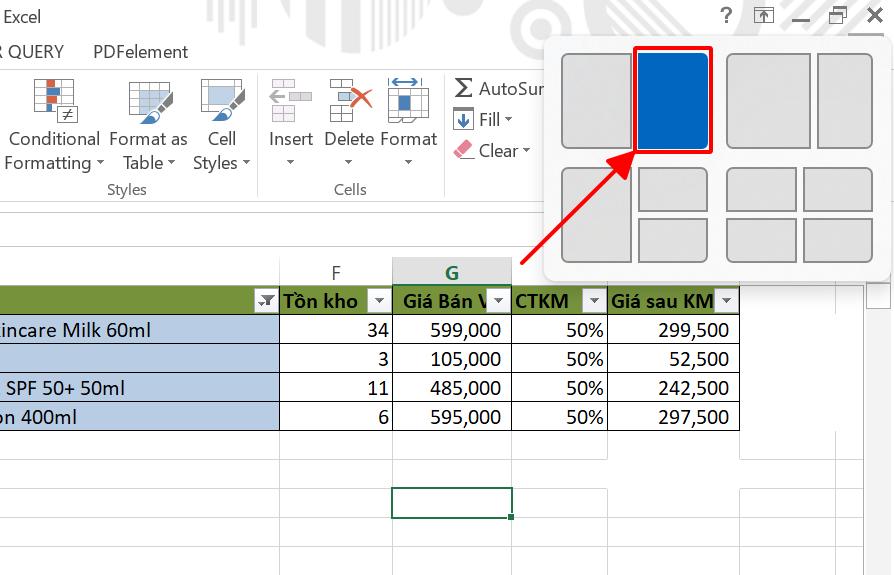Select the product cell SPF 50+ 50ml
This screenshot has height=575, width=894.
(x=139, y=388)
